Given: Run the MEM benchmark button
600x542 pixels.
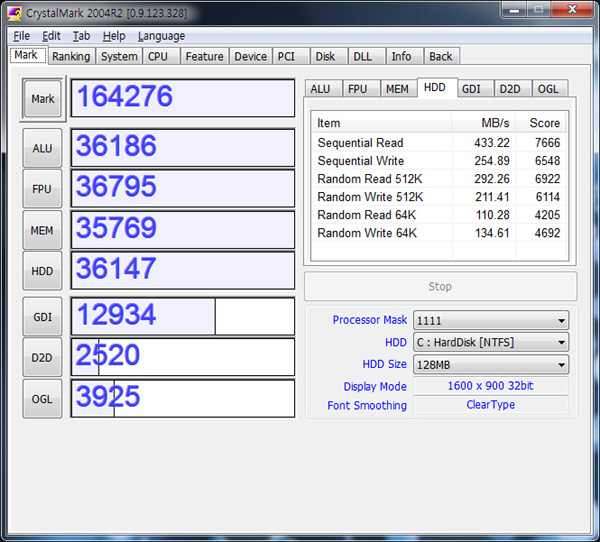Looking at the screenshot, I should pos(42,230).
